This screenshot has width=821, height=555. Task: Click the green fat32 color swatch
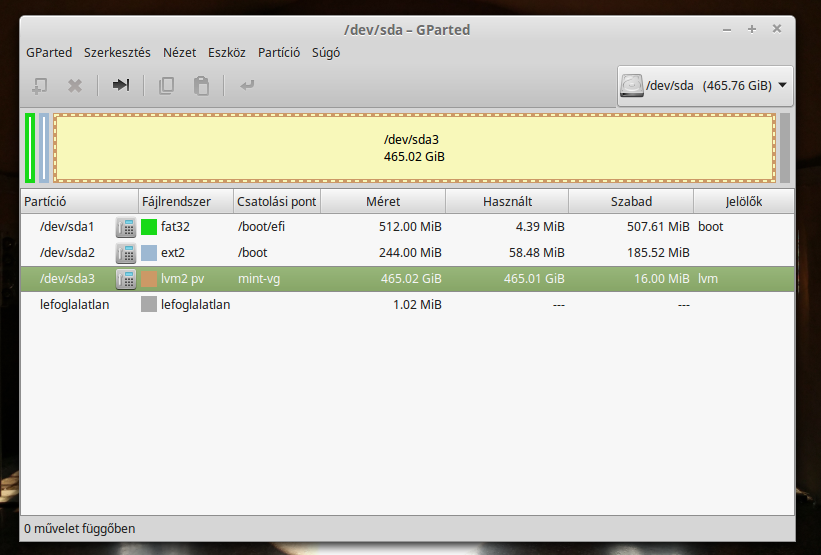149,227
